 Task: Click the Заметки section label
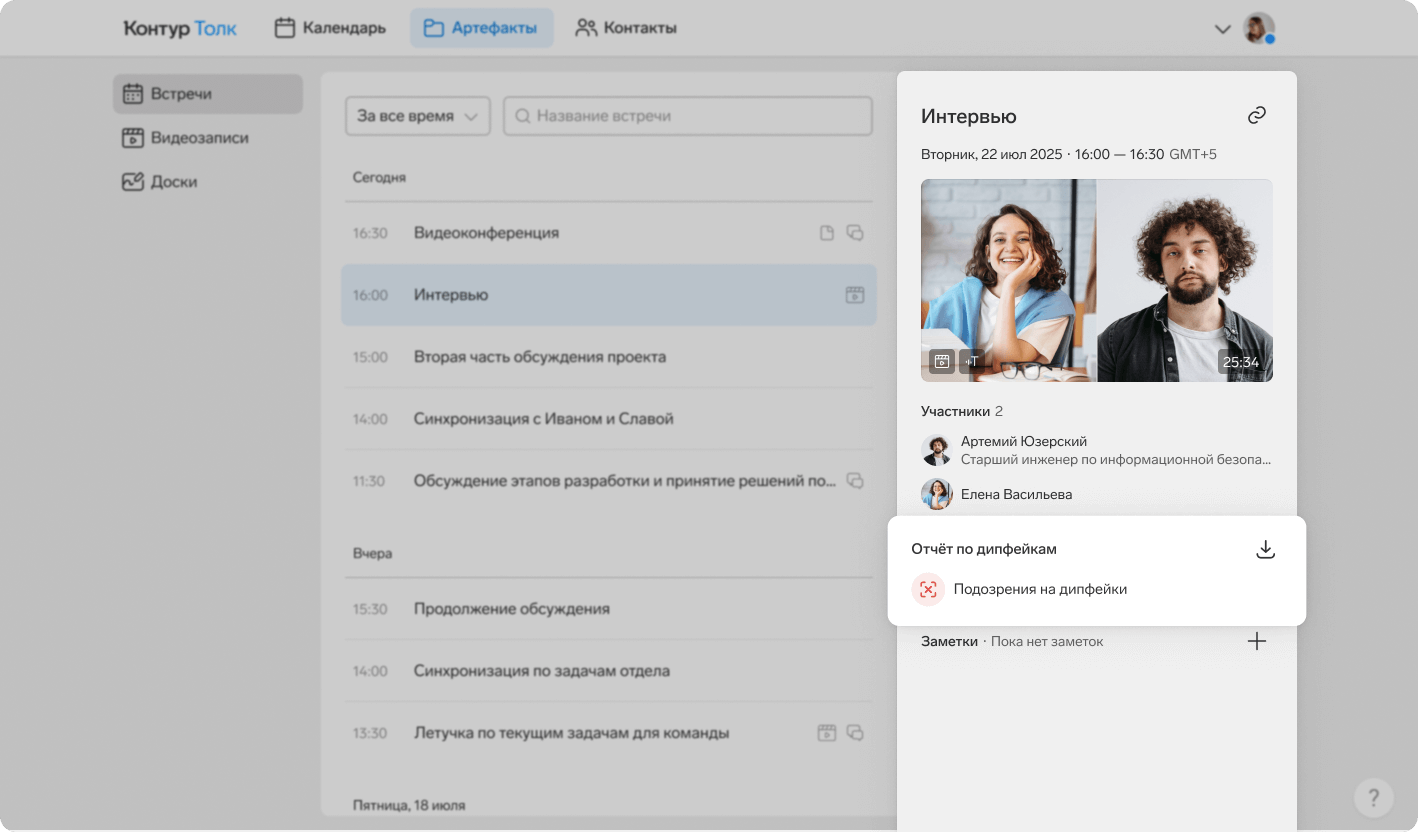click(x=949, y=641)
